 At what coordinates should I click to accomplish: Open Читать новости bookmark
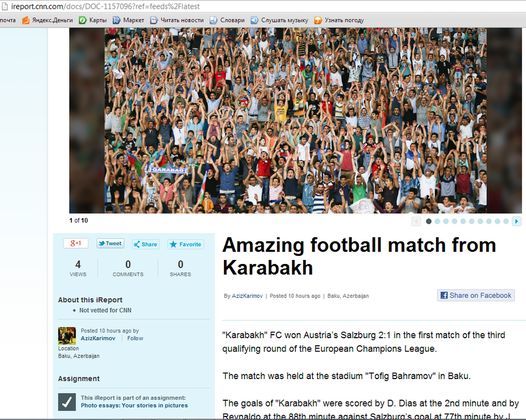coord(177,20)
